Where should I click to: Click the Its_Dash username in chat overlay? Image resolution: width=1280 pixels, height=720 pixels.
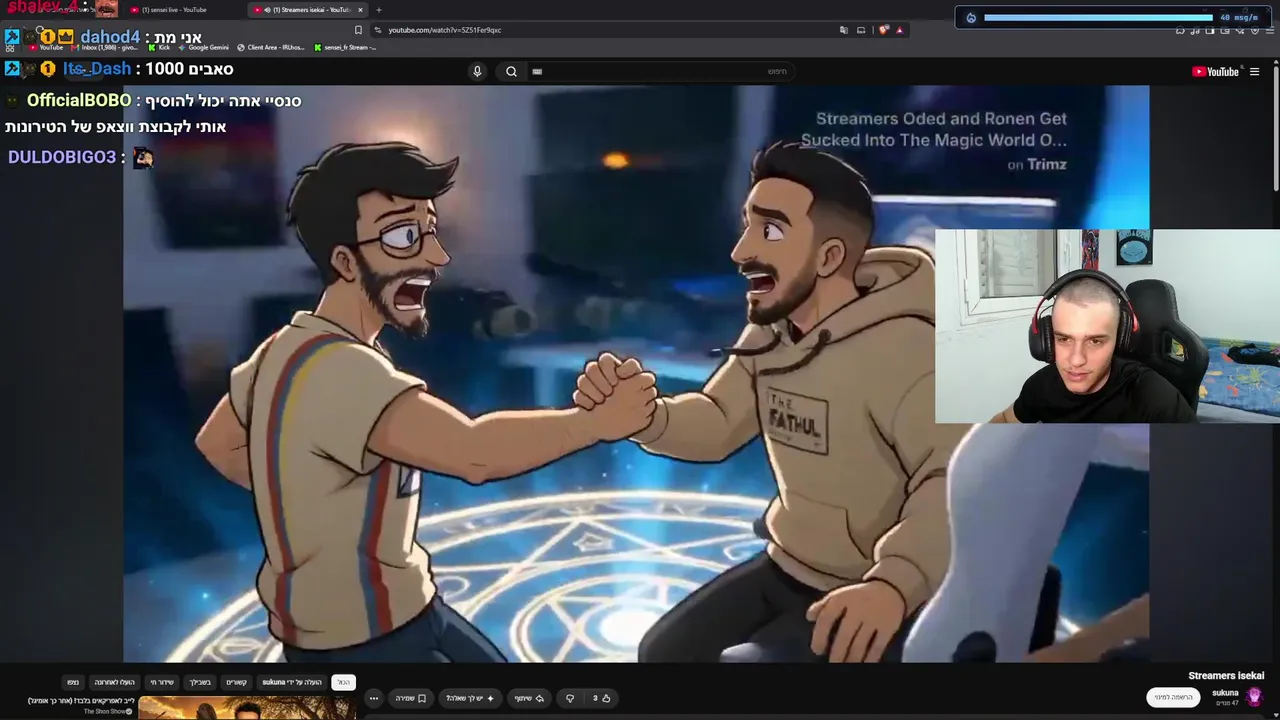click(x=97, y=69)
